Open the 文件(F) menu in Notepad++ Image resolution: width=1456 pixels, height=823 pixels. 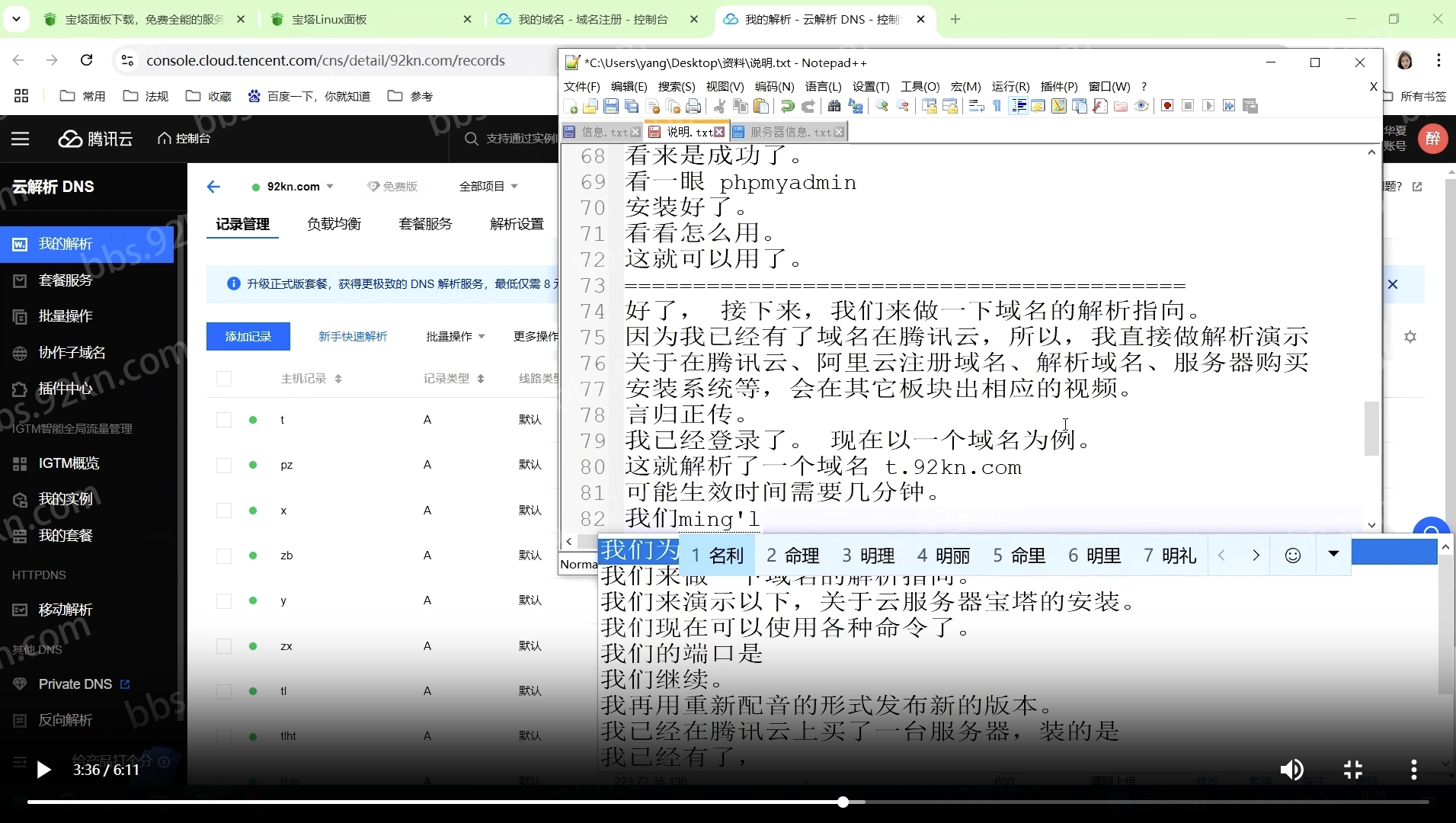(x=582, y=87)
